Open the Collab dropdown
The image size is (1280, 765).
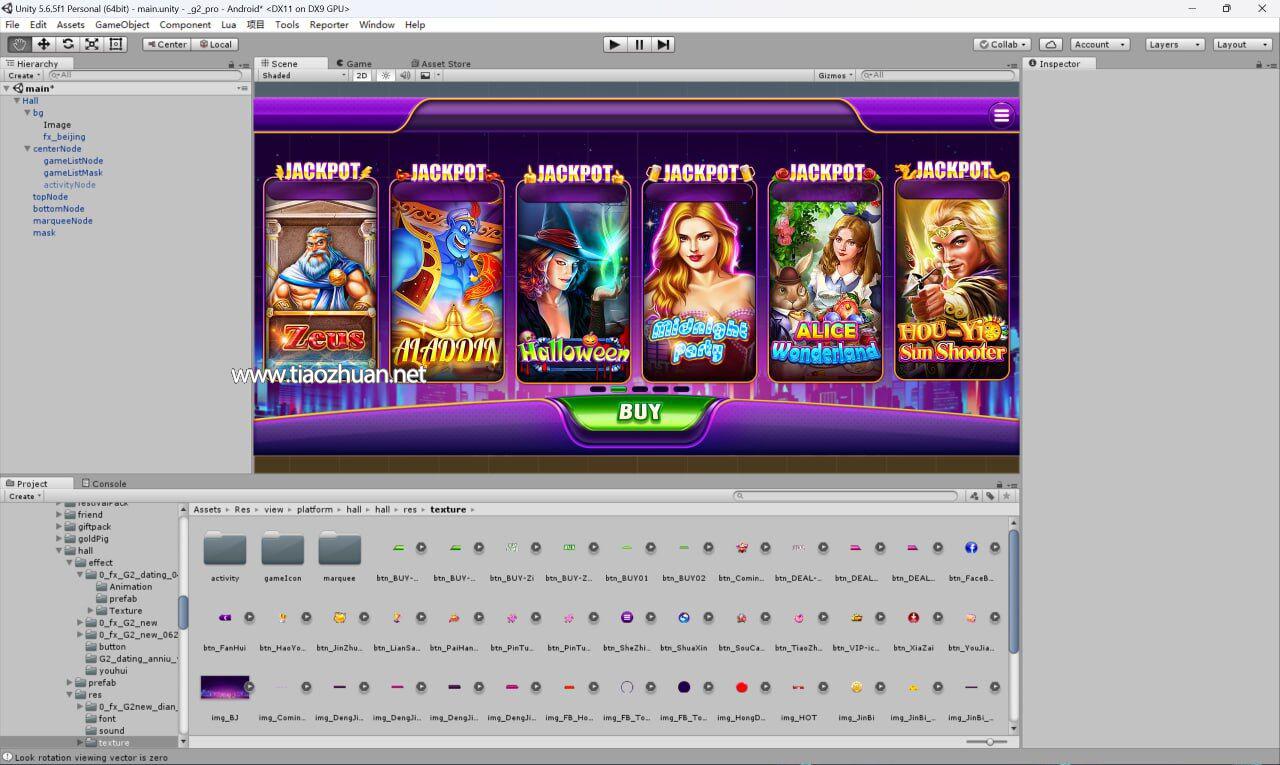coord(1003,44)
